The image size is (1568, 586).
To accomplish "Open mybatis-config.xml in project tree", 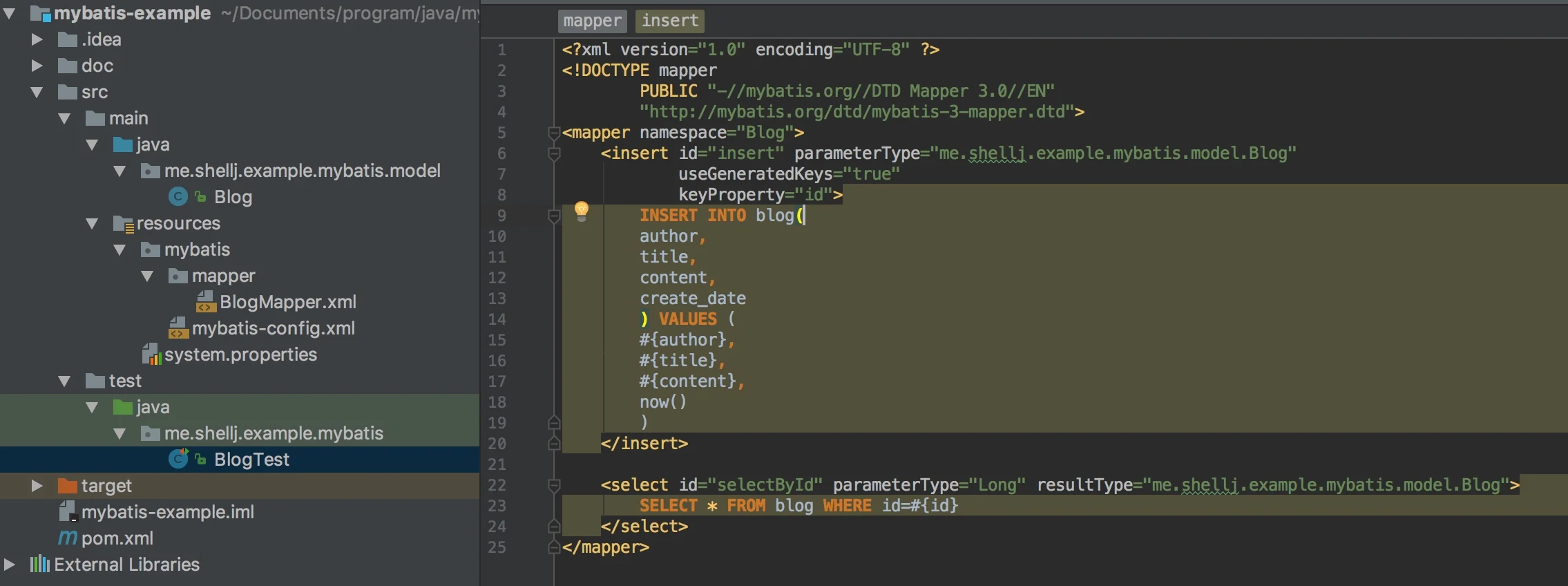I will coord(274,328).
